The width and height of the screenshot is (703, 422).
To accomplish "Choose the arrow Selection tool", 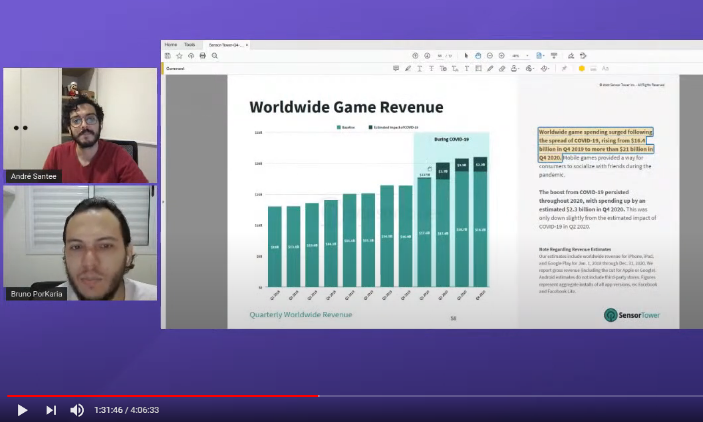I will [x=466, y=56].
